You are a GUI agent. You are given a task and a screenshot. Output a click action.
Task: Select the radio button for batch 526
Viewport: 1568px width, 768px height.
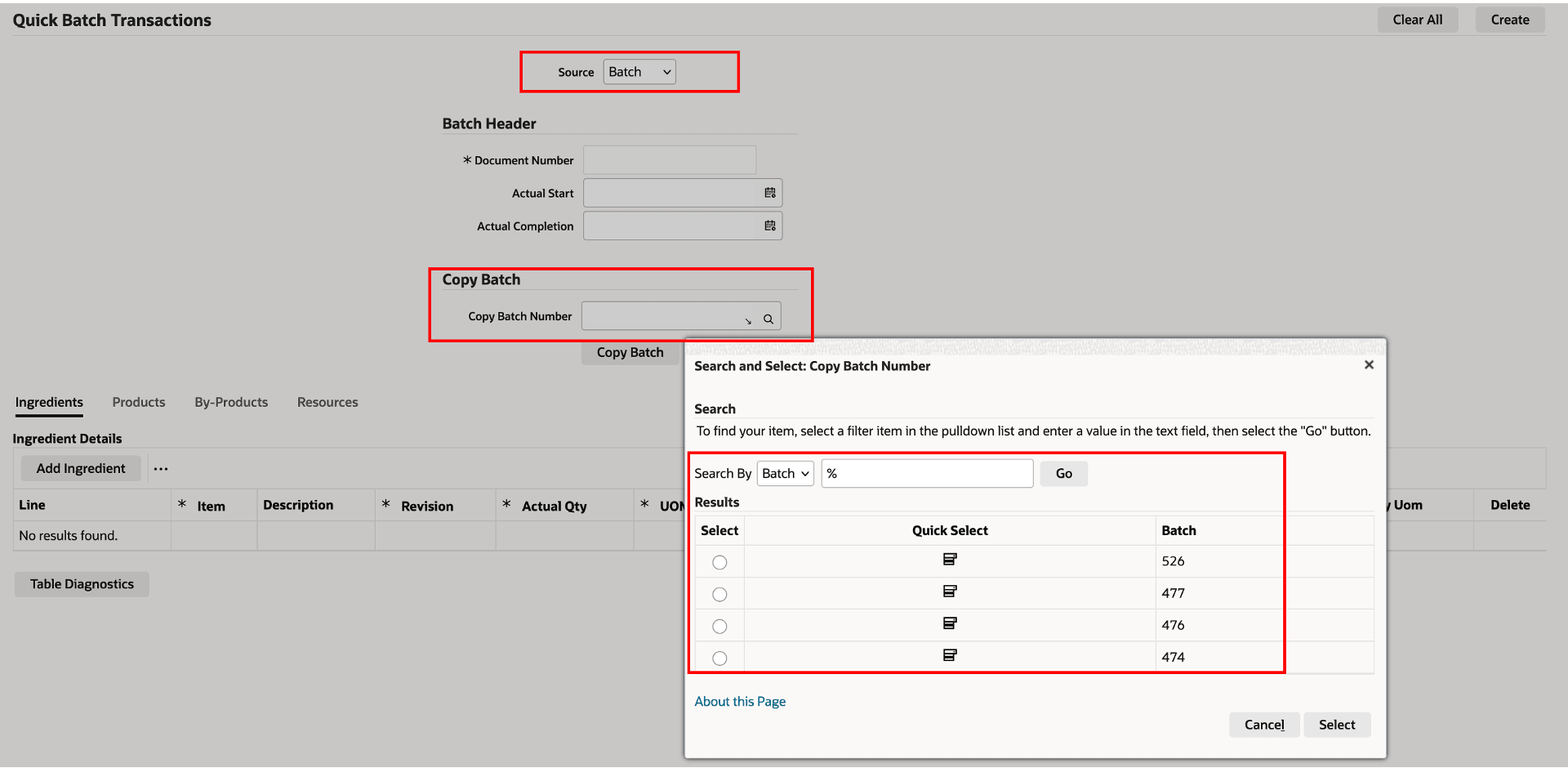pyautogui.click(x=719, y=562)
